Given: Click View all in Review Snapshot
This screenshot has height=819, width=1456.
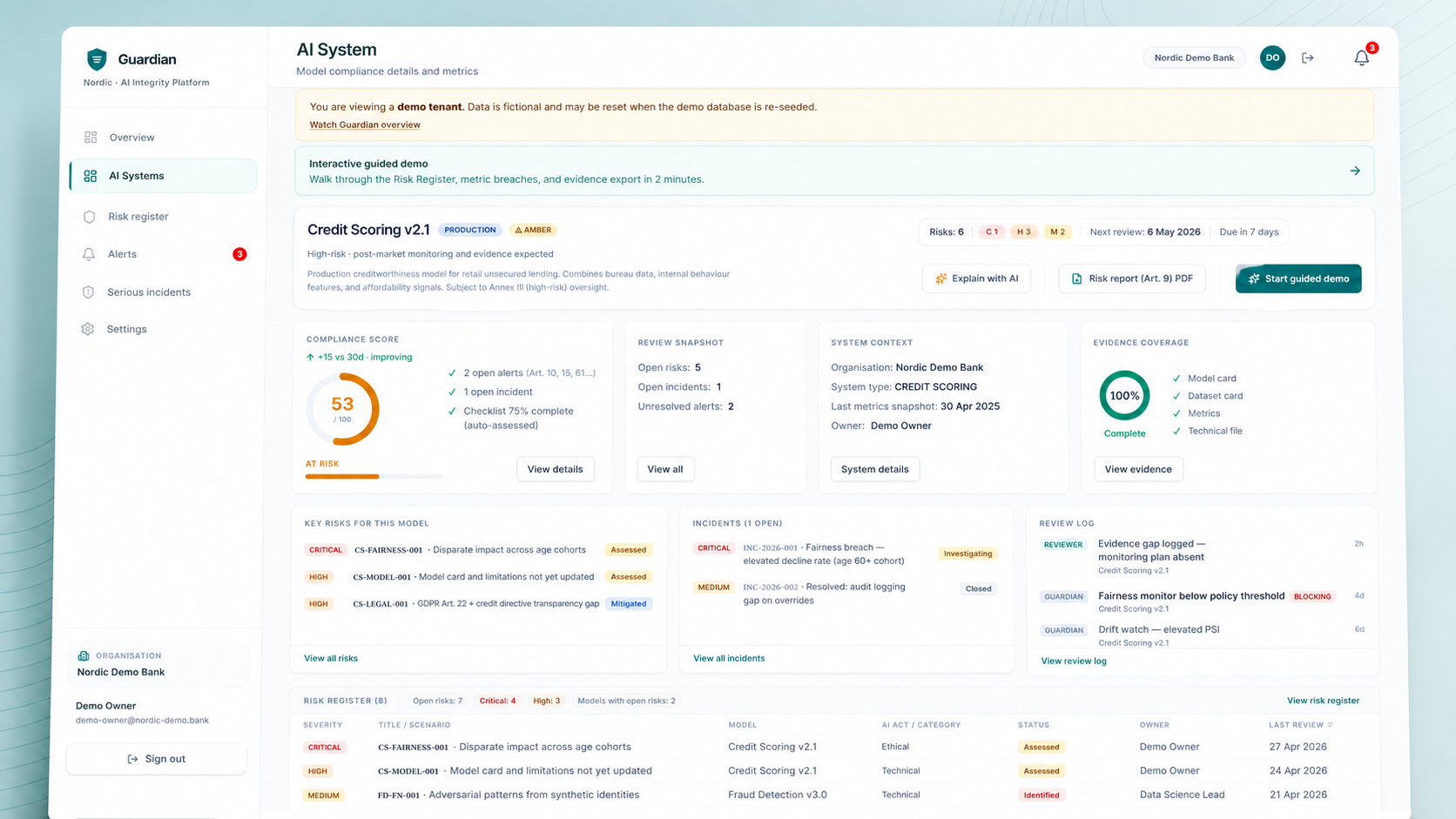Looking at the screenshot, I should click(665, 469).
